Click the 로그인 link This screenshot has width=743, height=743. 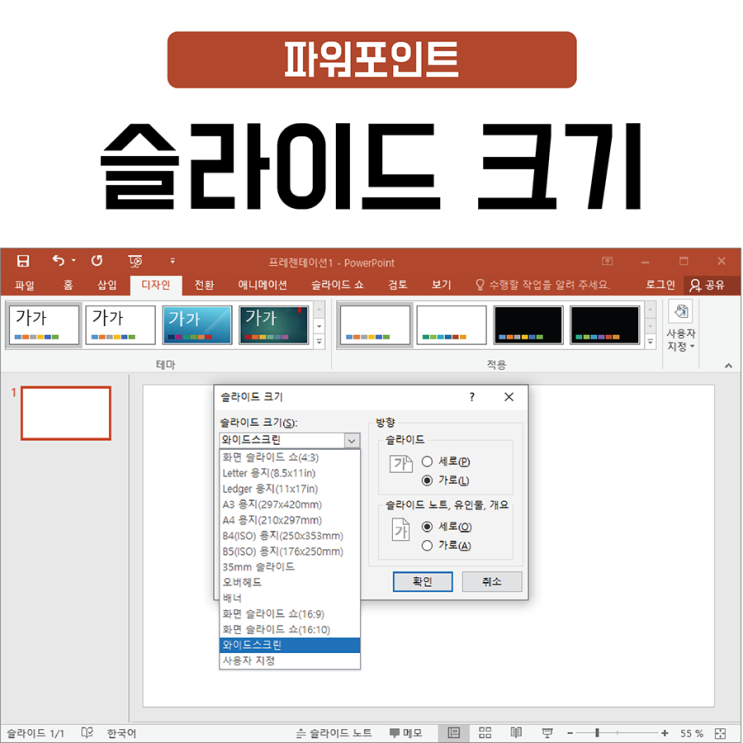660,285
